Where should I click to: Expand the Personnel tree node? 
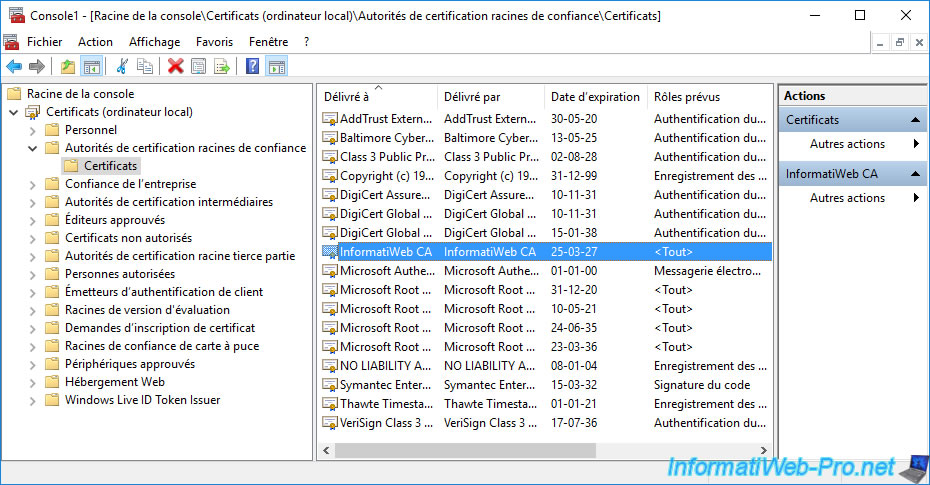[x=33, y=130]
